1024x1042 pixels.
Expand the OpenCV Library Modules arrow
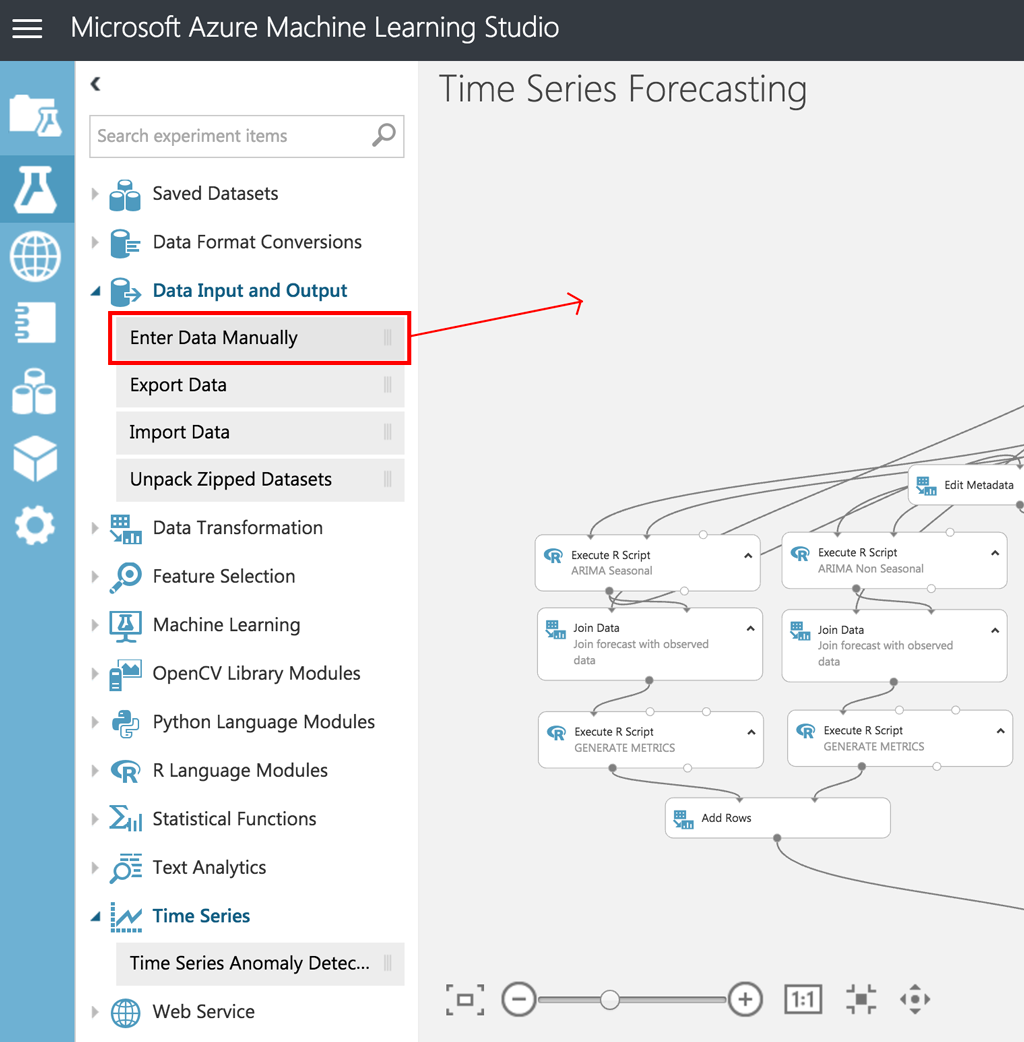[x=95, y=673]
